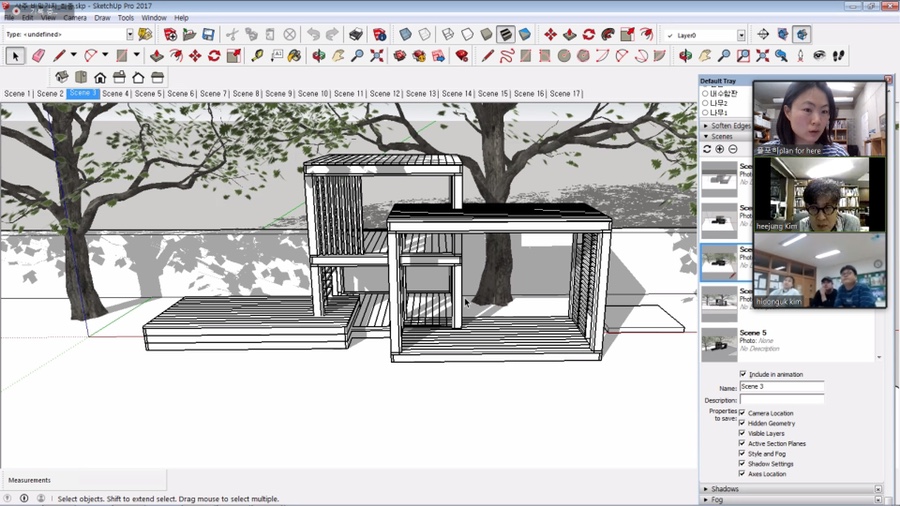This screenshot has height=506, width=900.
Task: Select the Scene 5 thumbnail in list
Action: 719,343
